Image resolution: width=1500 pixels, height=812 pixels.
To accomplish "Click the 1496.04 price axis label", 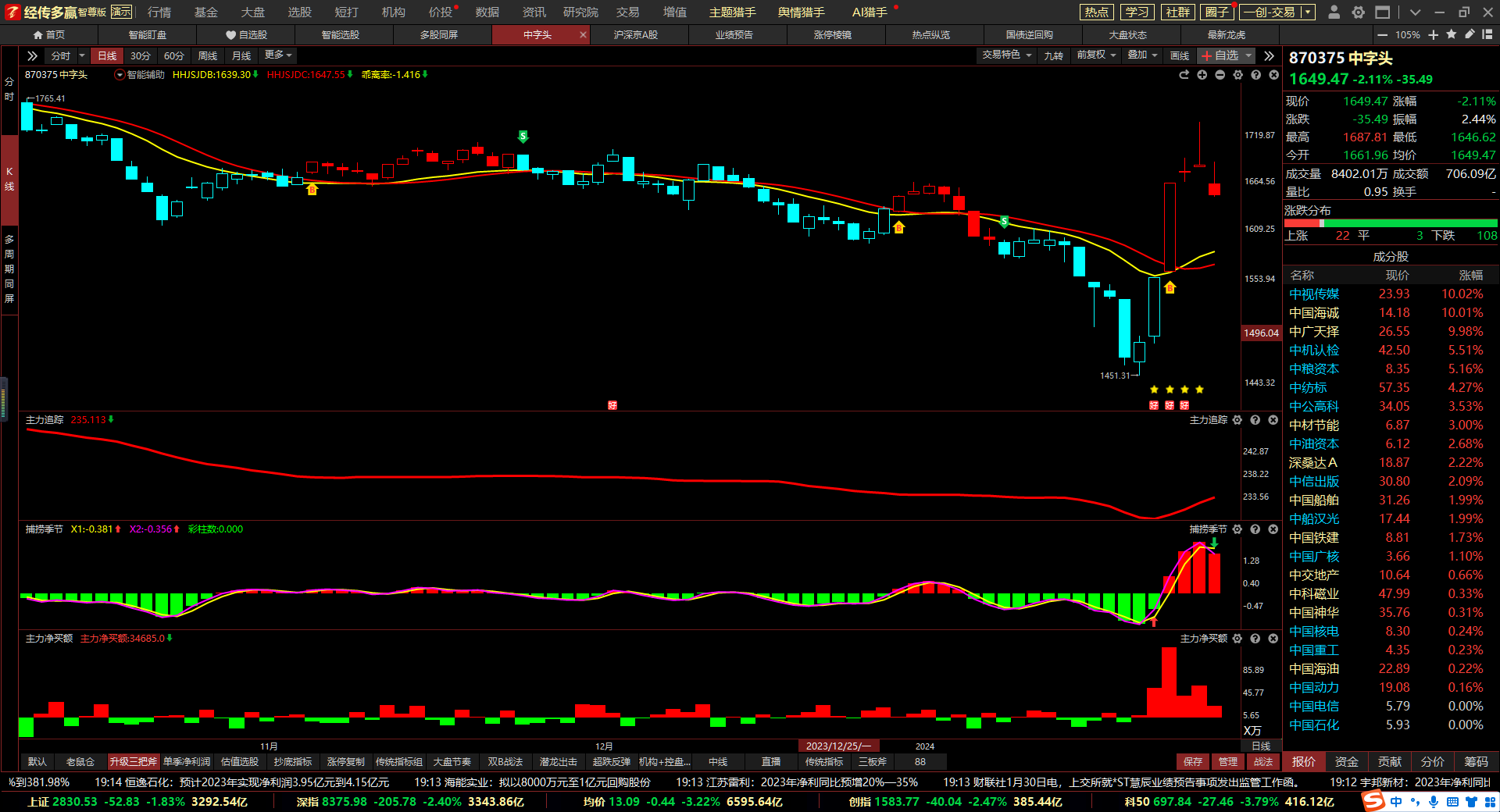I will (x=1262, y=333).
